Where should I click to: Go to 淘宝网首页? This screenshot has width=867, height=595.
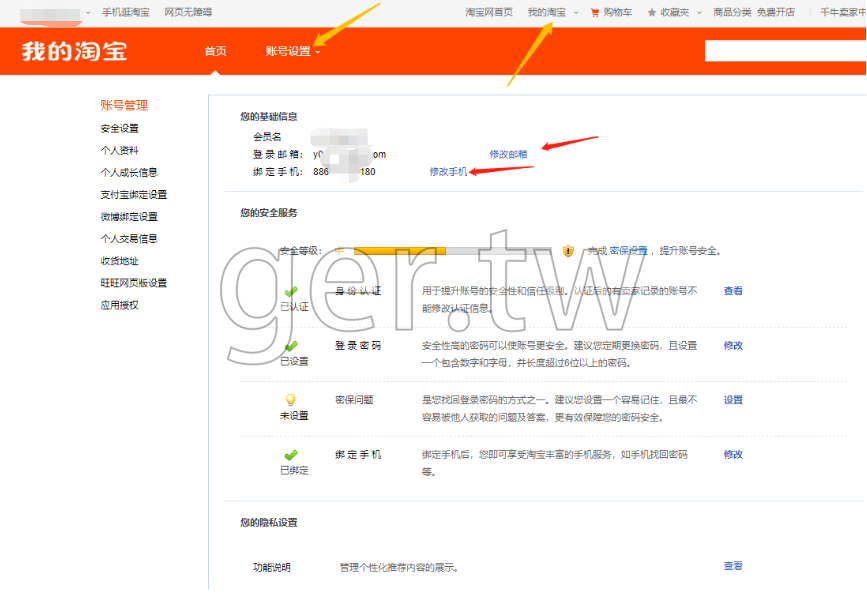point(489,12)
